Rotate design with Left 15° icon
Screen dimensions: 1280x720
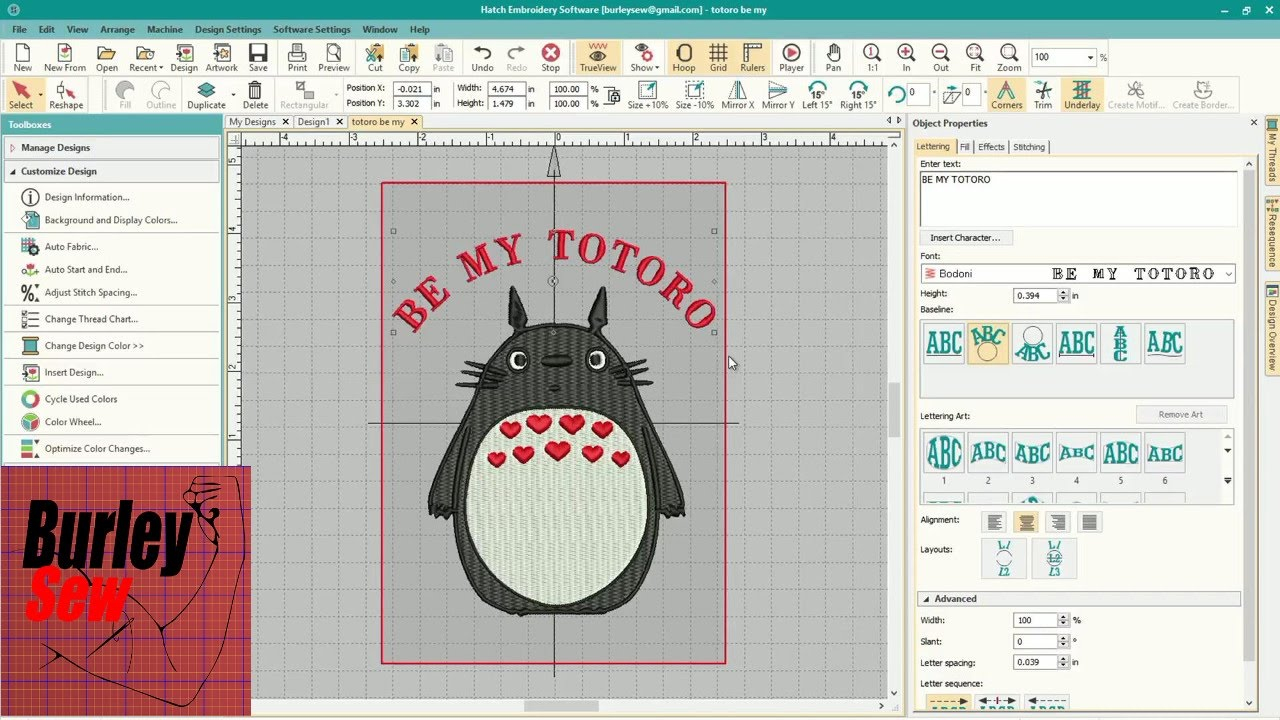(817, 95)
